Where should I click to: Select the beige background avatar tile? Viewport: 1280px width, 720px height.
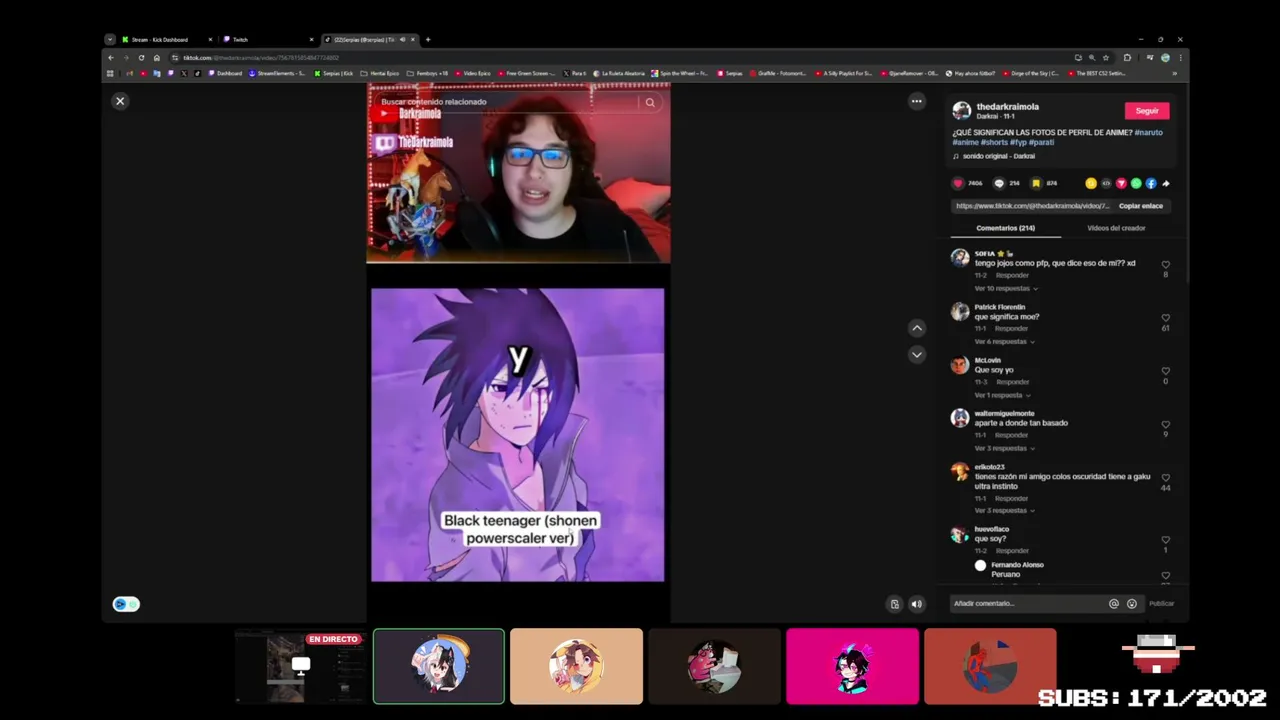576,666
